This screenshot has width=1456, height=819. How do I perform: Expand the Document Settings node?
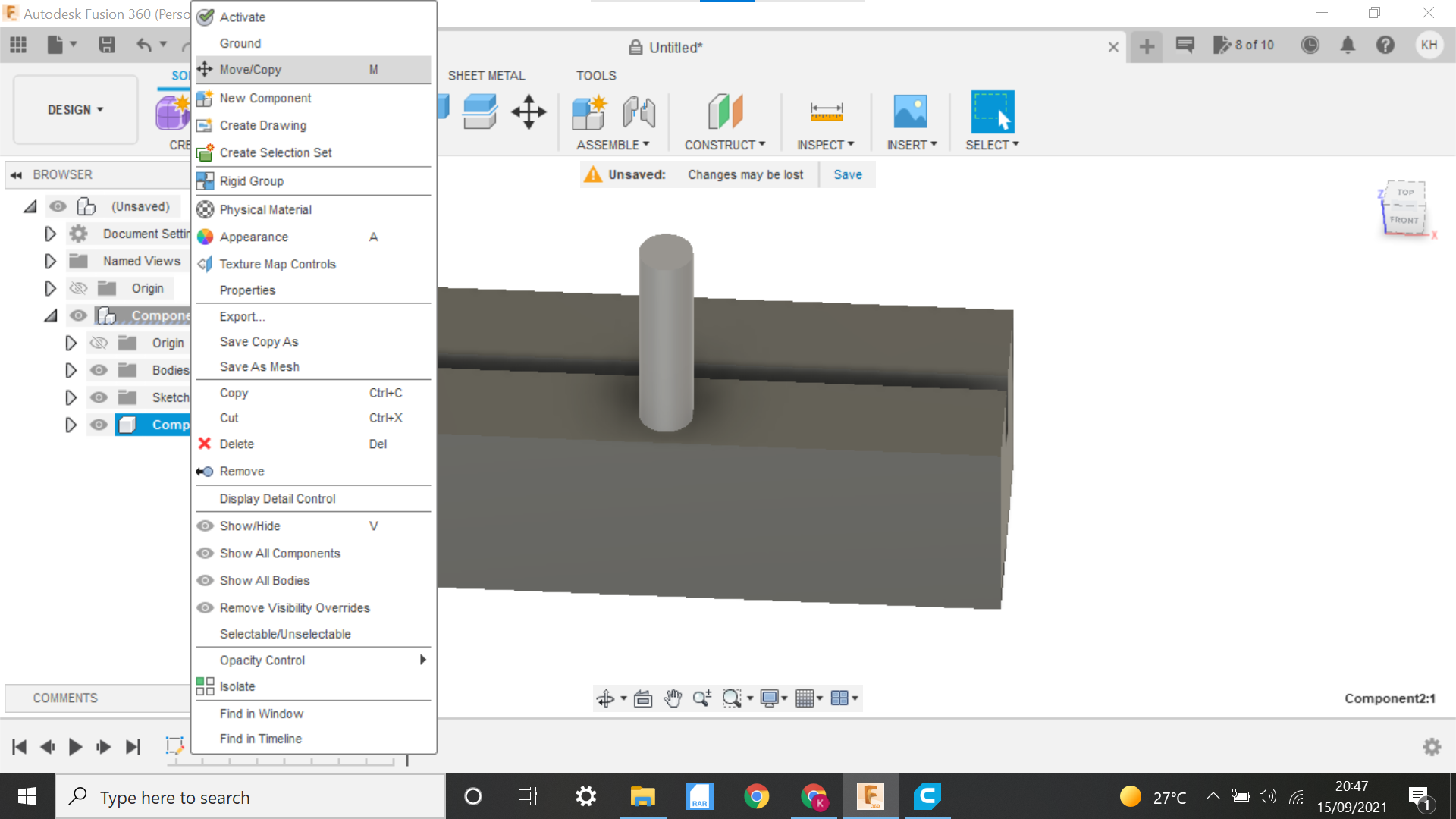pos(50,234)
